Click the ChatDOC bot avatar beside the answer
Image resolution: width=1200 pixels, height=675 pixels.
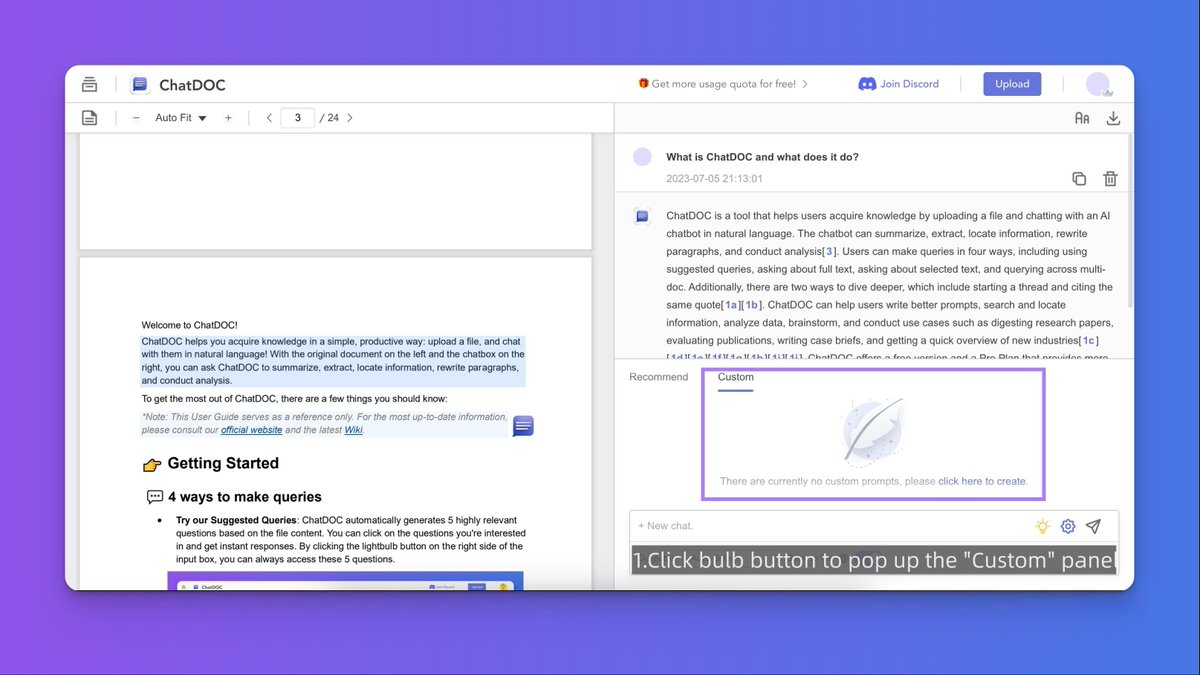pos(643,216)
